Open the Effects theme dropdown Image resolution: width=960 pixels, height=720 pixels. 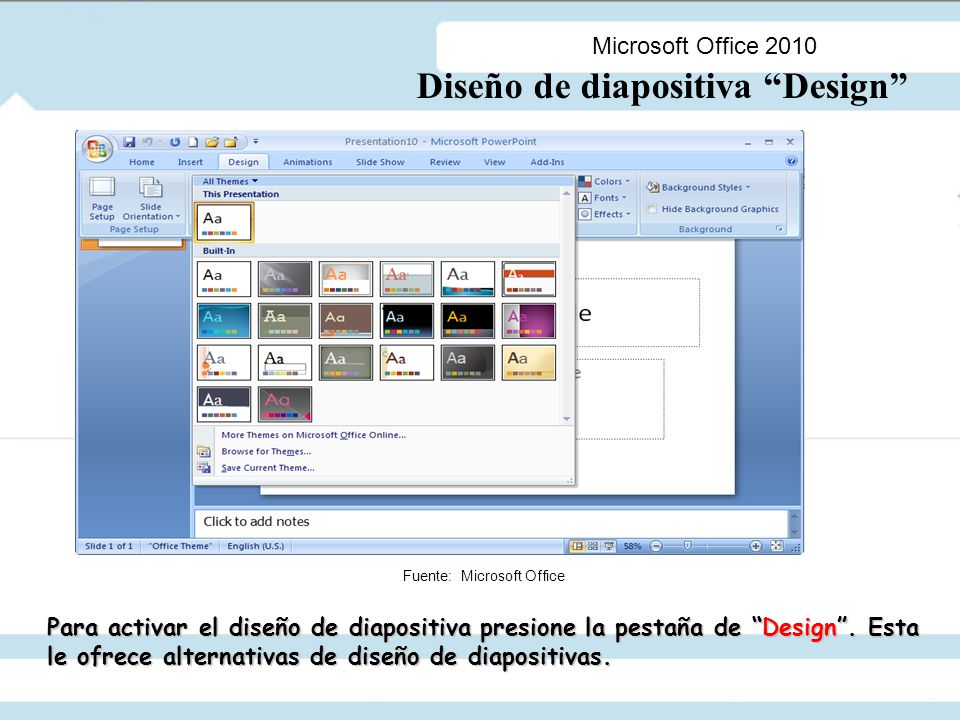click(605, 214)
